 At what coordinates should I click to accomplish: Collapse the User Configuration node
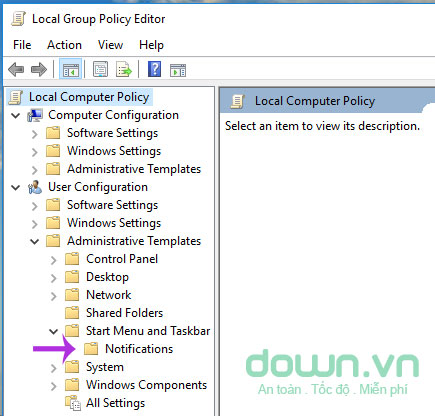(x=15, y=188)
